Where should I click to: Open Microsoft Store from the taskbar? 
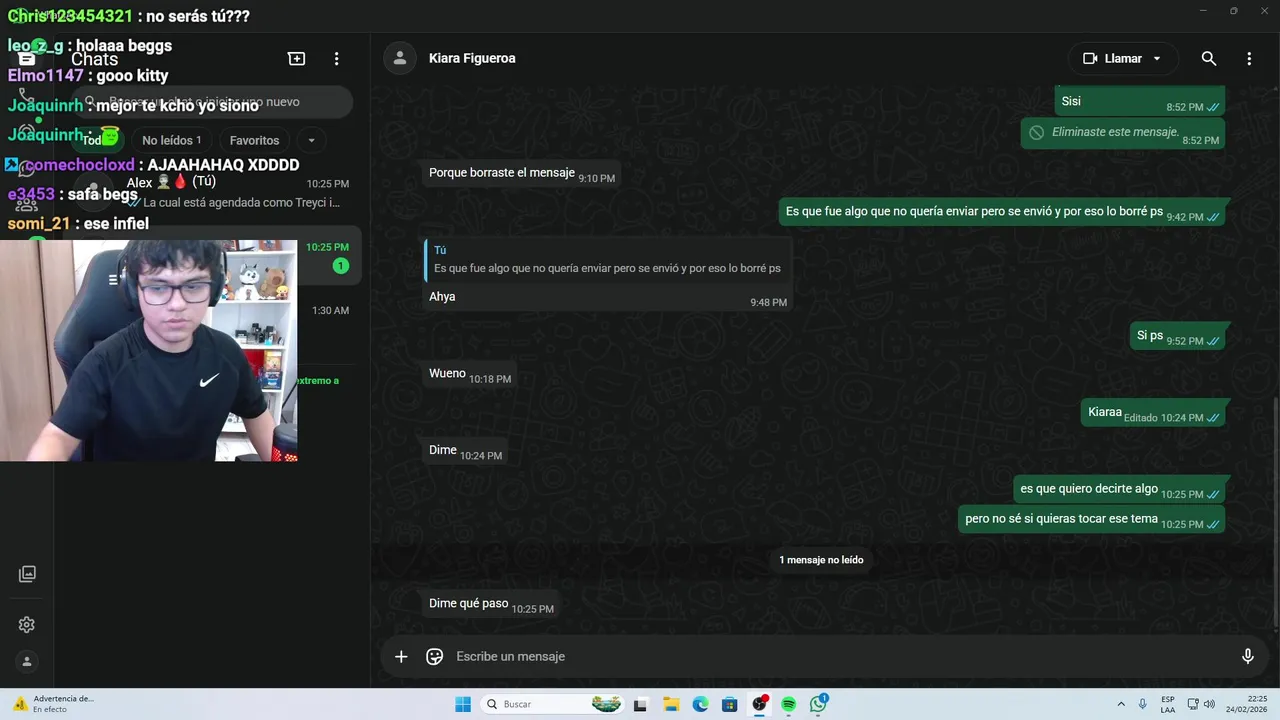point(730,704)
